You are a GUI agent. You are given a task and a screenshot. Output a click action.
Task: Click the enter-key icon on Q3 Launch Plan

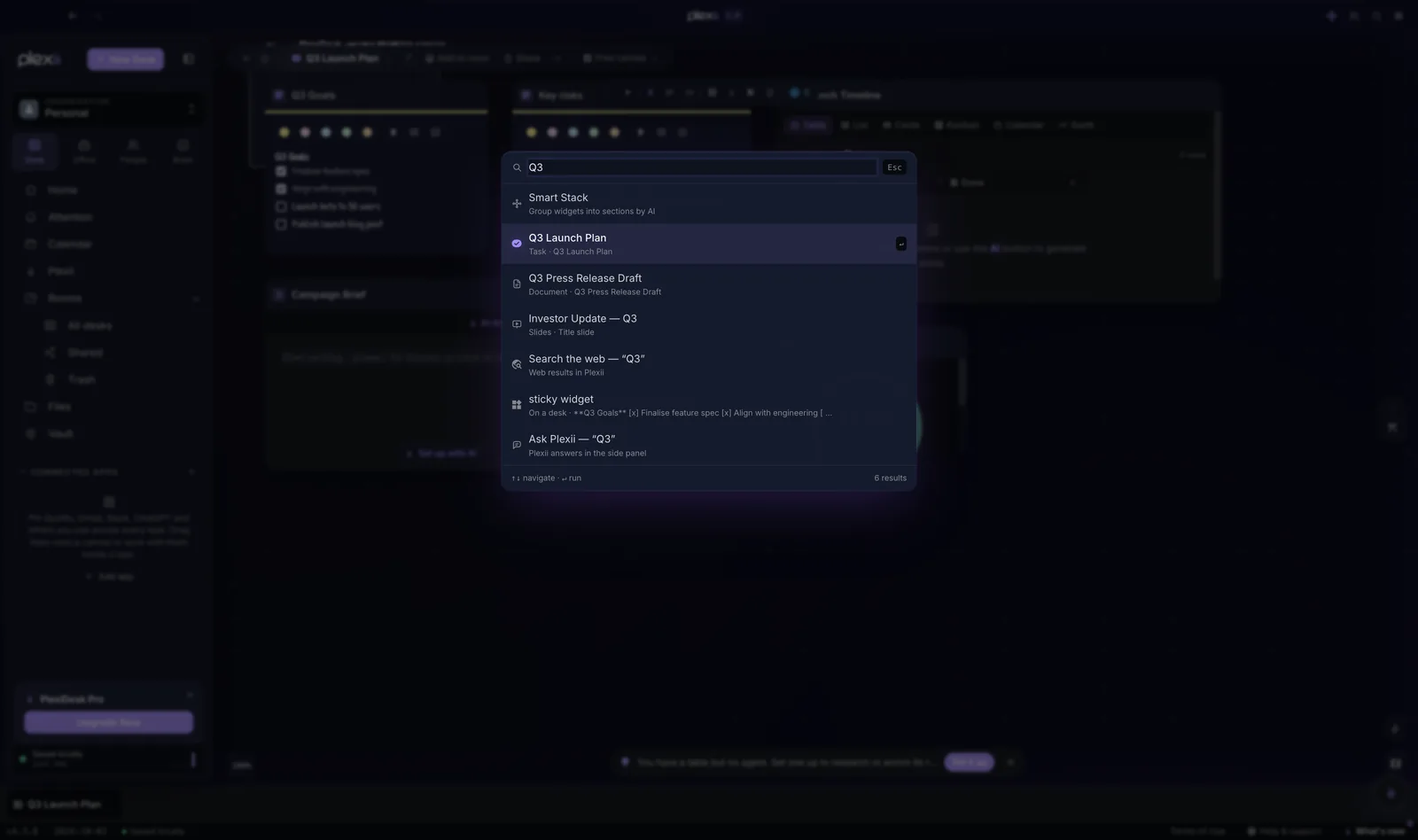click(901, 244)
